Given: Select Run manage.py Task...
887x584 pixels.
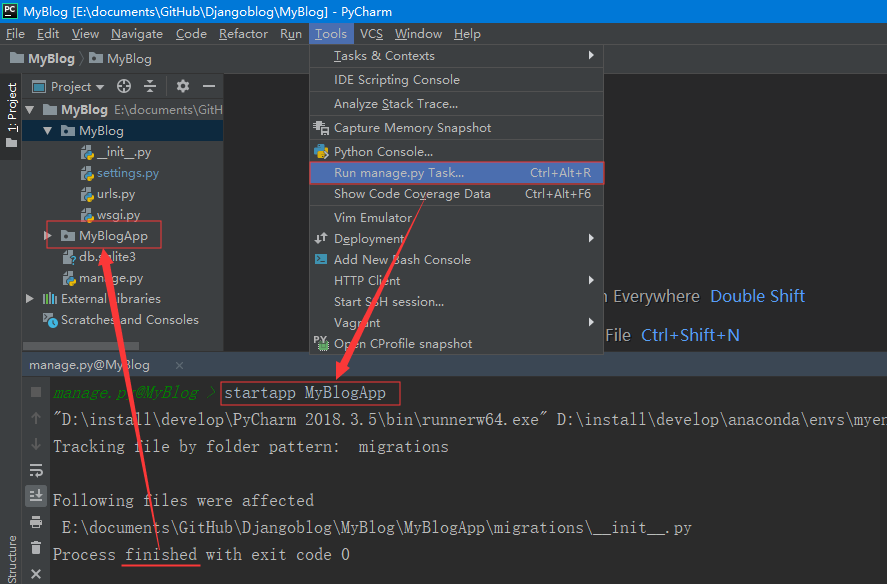Looking at the screenshot, I should (x=457, y=173).
